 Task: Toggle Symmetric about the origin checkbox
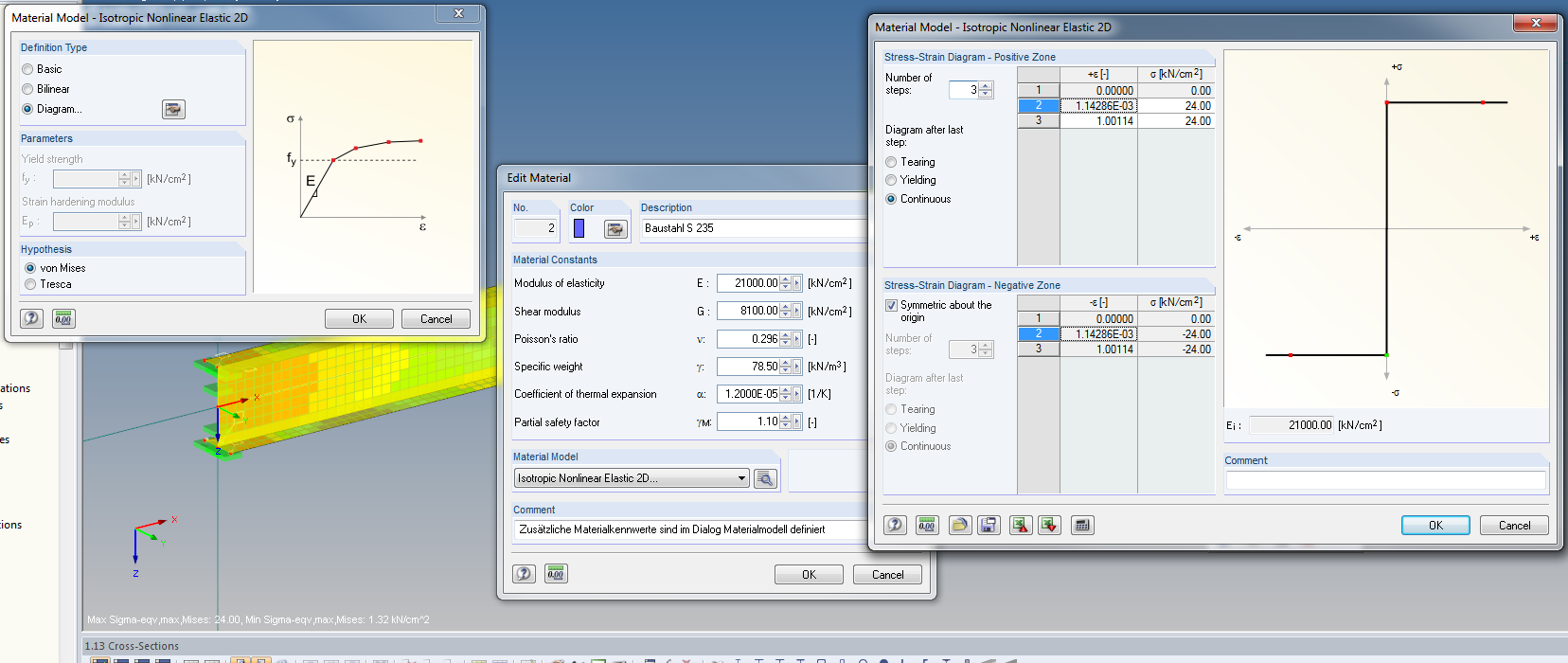[x=891, y=305]
